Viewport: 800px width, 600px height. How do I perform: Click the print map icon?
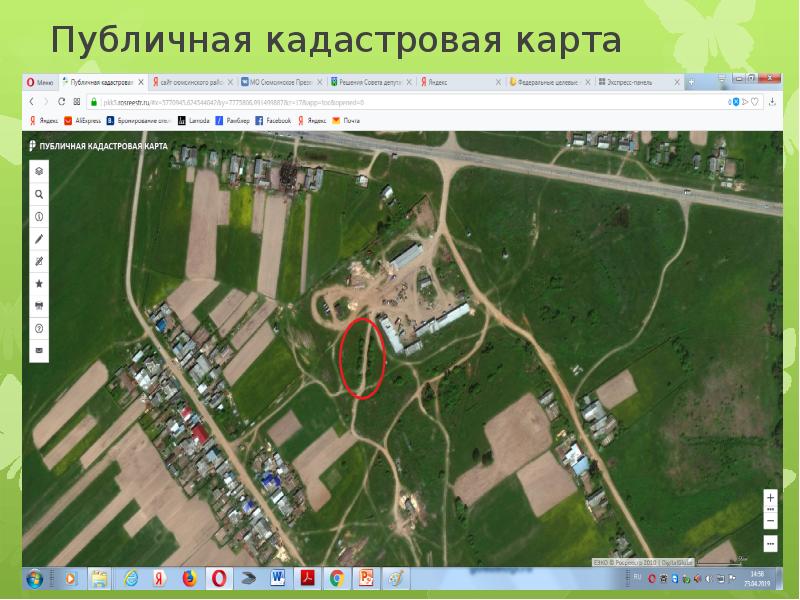click(x=39, y=305)
